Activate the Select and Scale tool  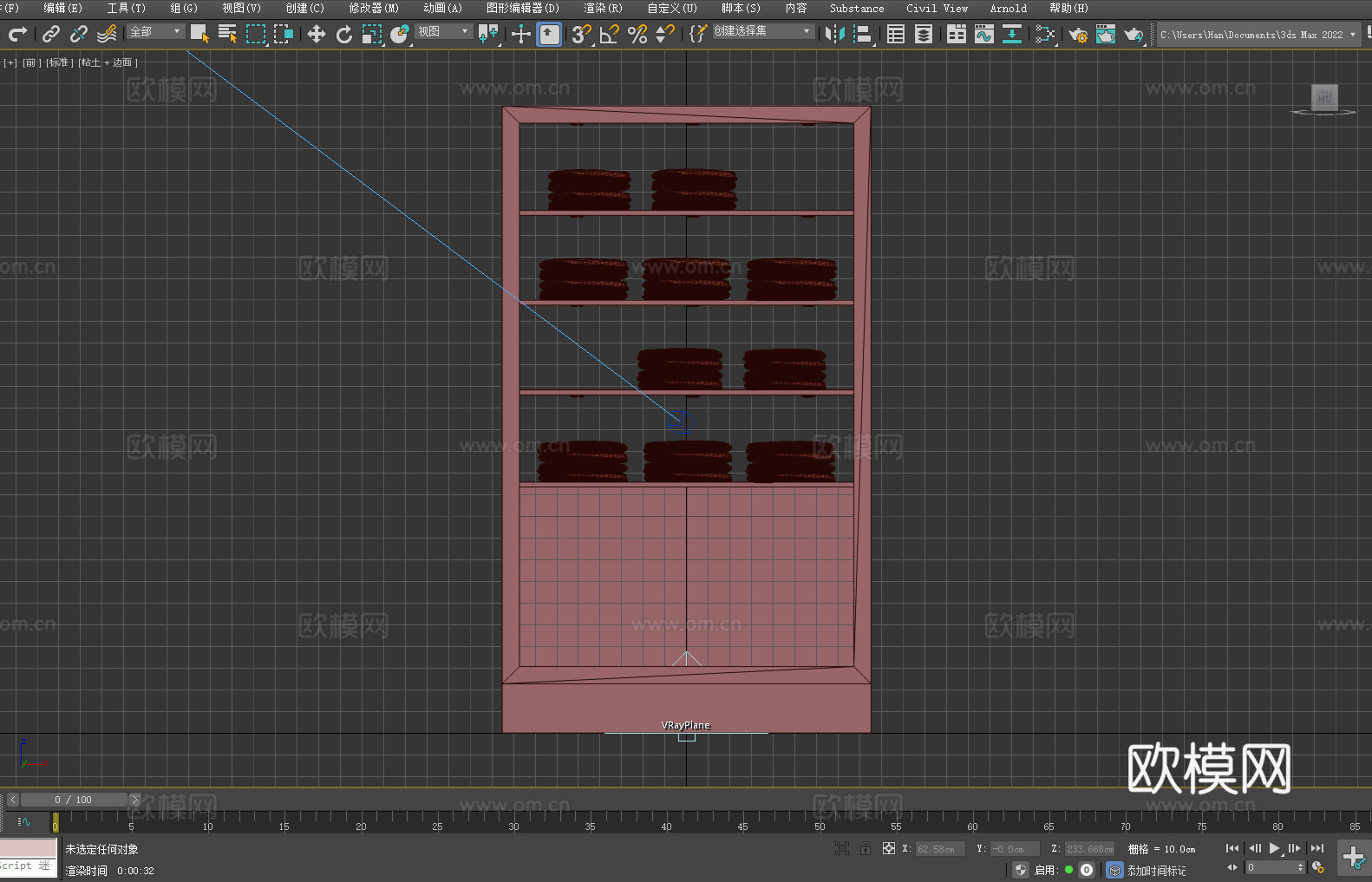pos(371,34)
